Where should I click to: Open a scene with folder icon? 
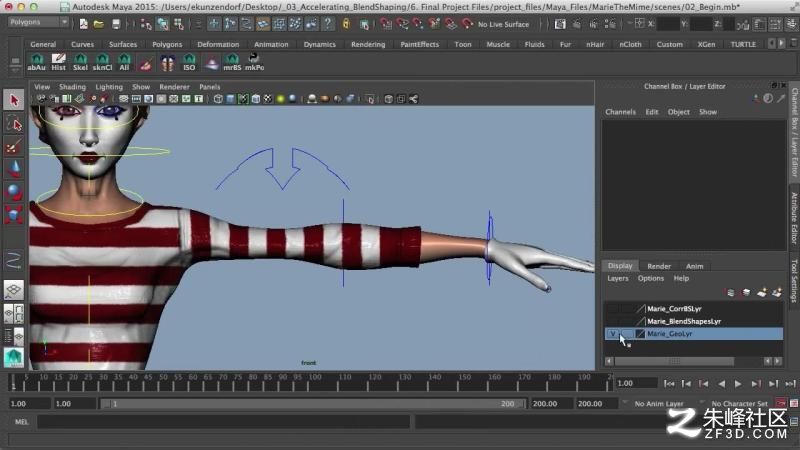pyautogui.click(x=99, y=24)
